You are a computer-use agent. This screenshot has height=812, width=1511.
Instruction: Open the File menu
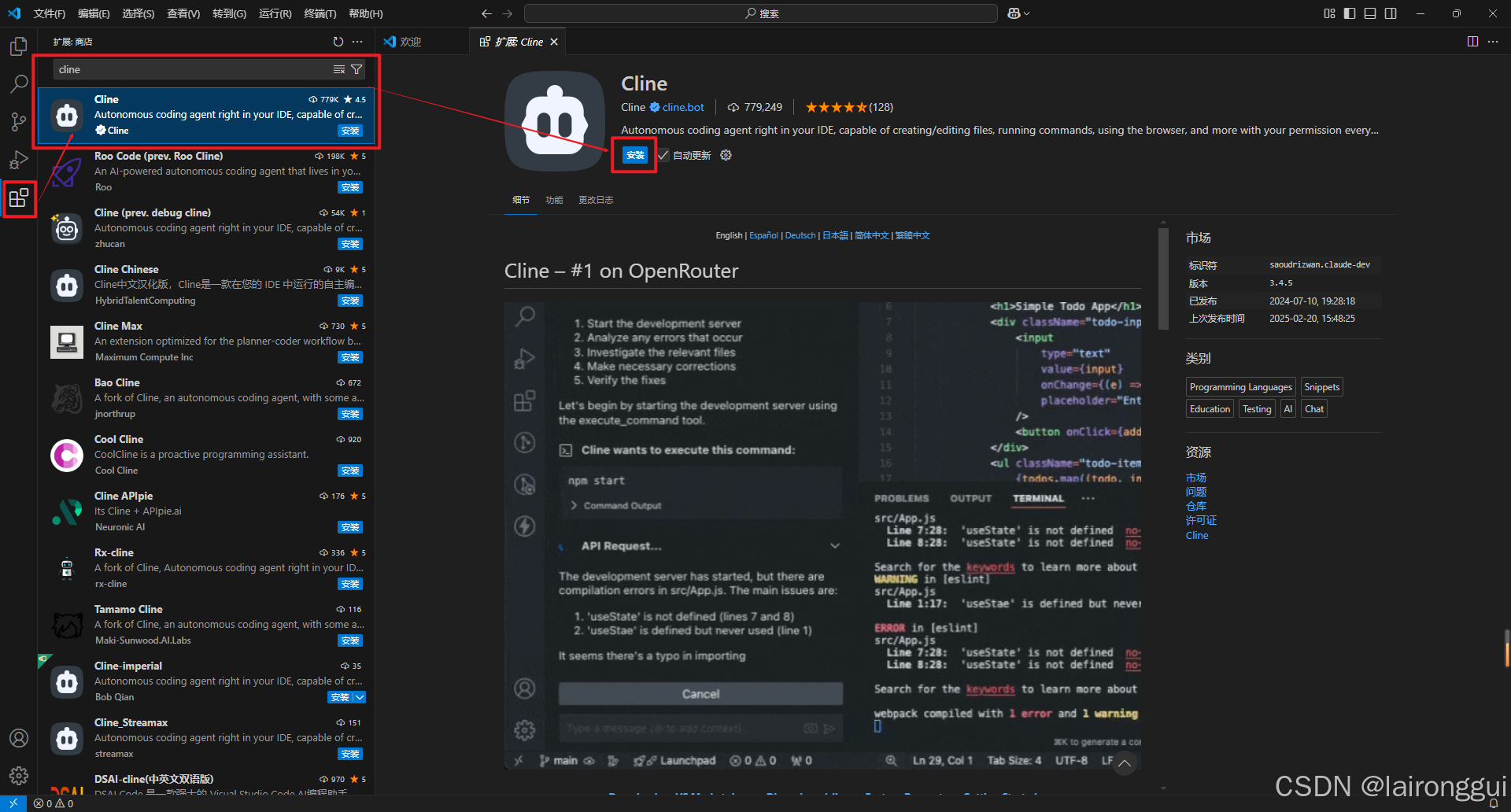50,13
